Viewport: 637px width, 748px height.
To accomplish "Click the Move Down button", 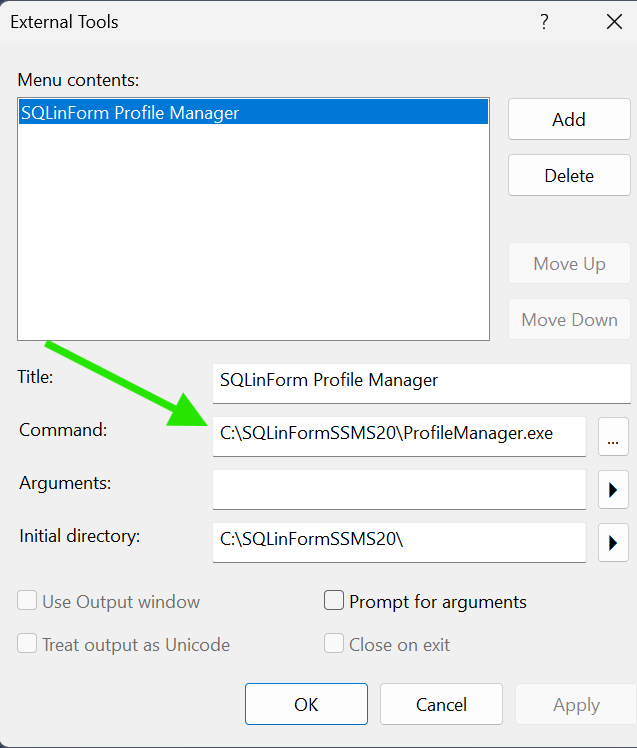I will 569,319.
